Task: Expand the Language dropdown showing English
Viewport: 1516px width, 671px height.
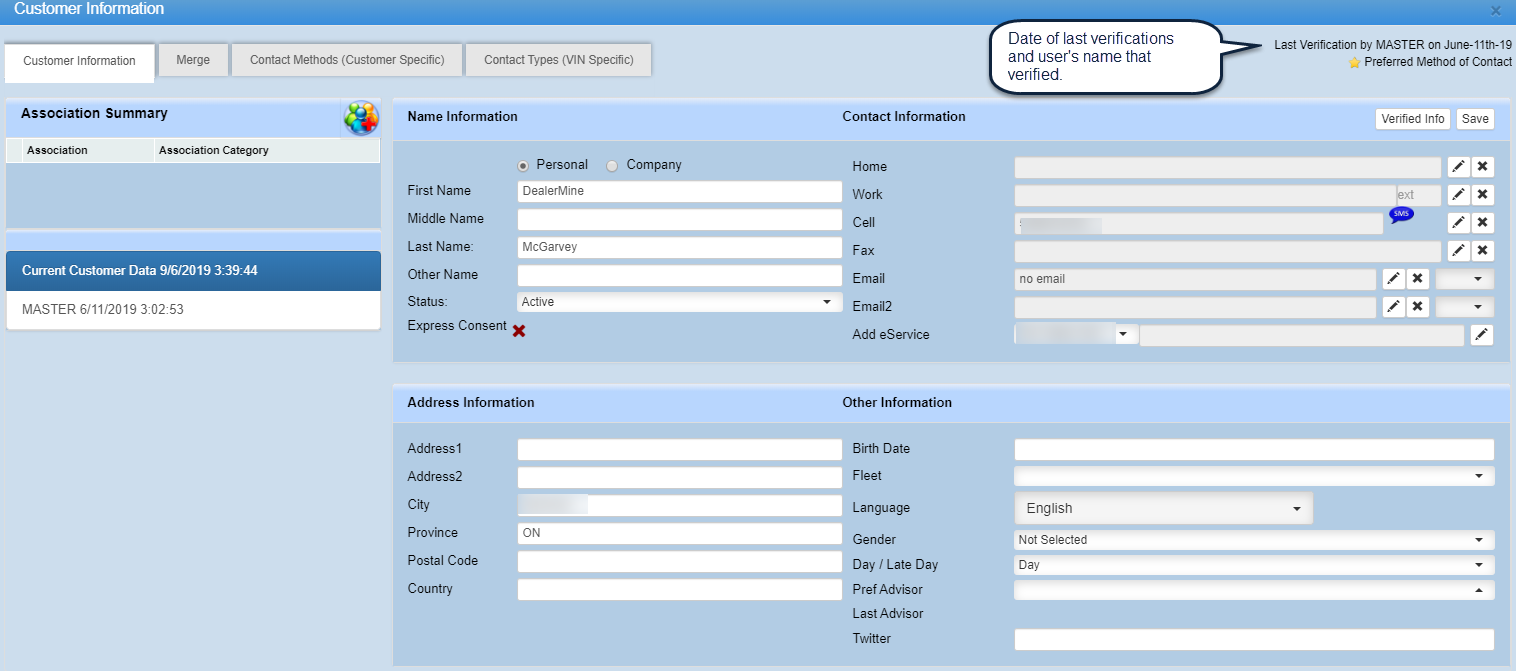Action: pyautogui.click(x=1163, y=508)
